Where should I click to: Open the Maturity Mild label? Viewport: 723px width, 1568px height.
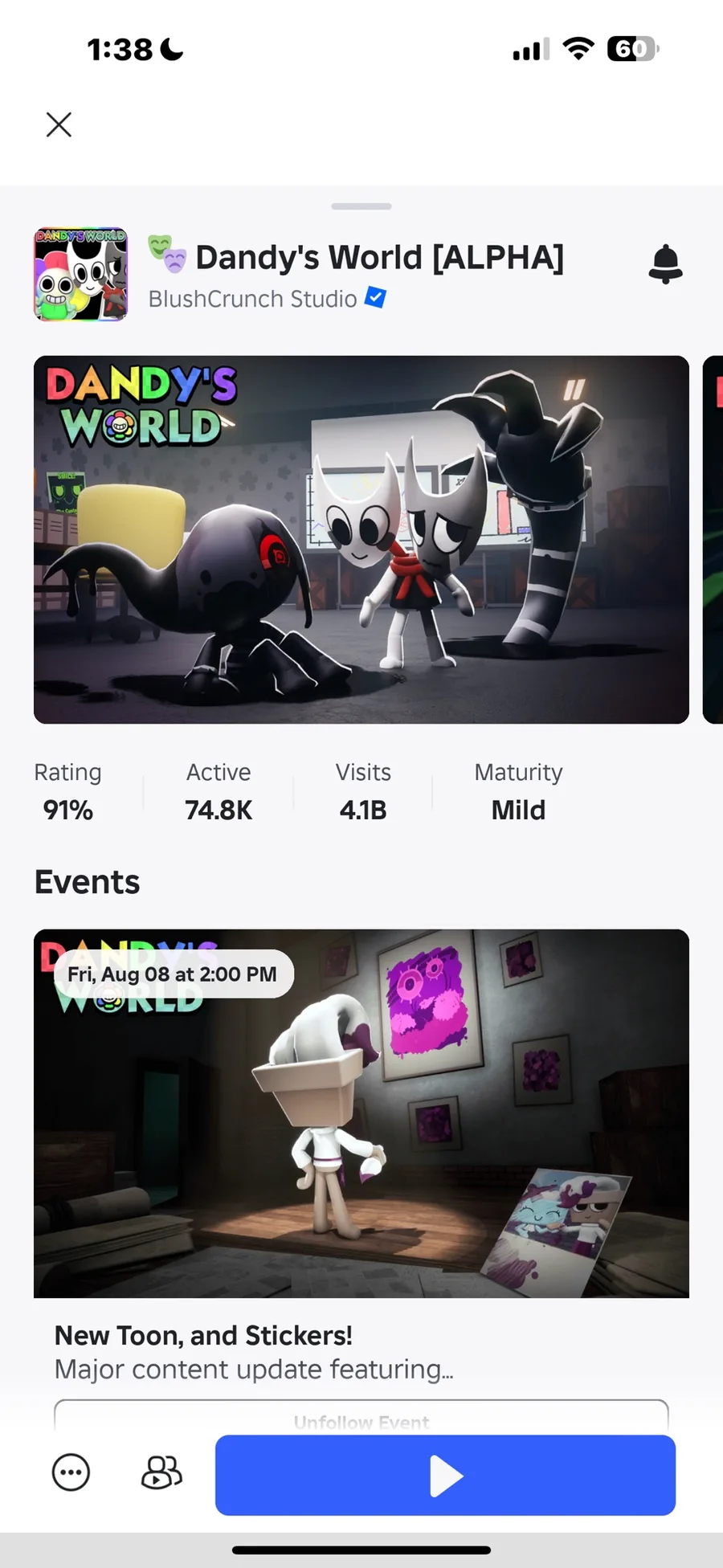click(x=518, y=792)
